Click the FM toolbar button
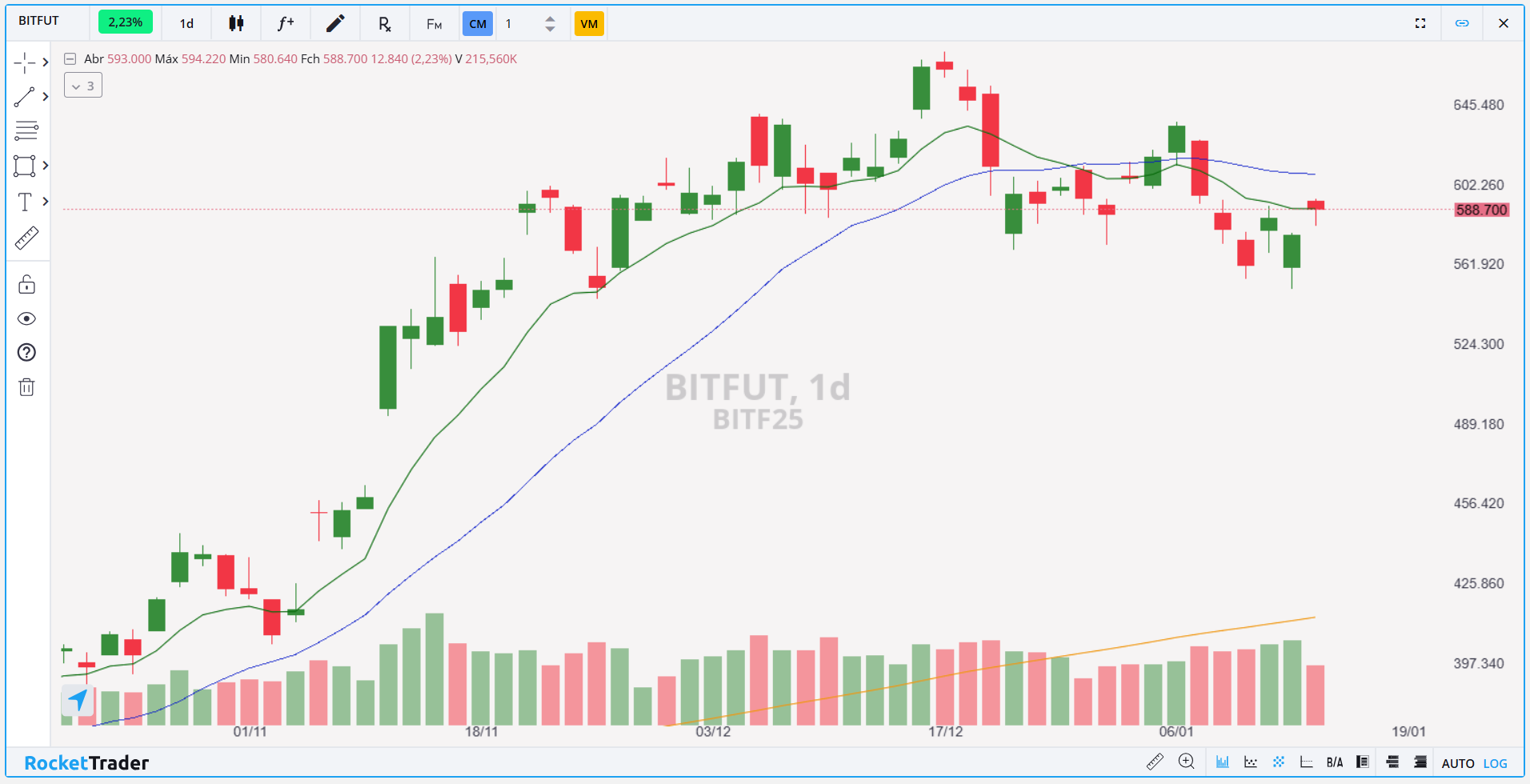1530x784 pixels. 435,24
